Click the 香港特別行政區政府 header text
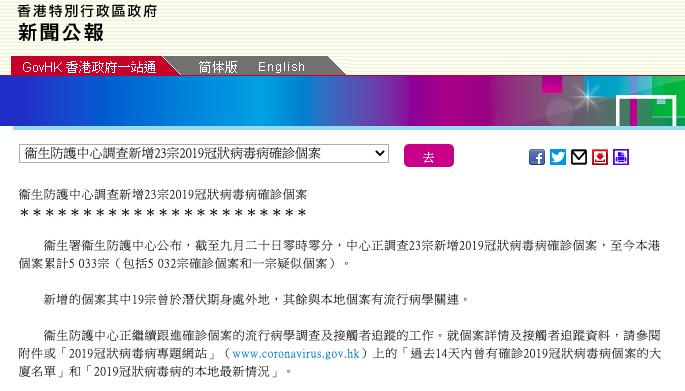685x391 pixels. point(87,11)
